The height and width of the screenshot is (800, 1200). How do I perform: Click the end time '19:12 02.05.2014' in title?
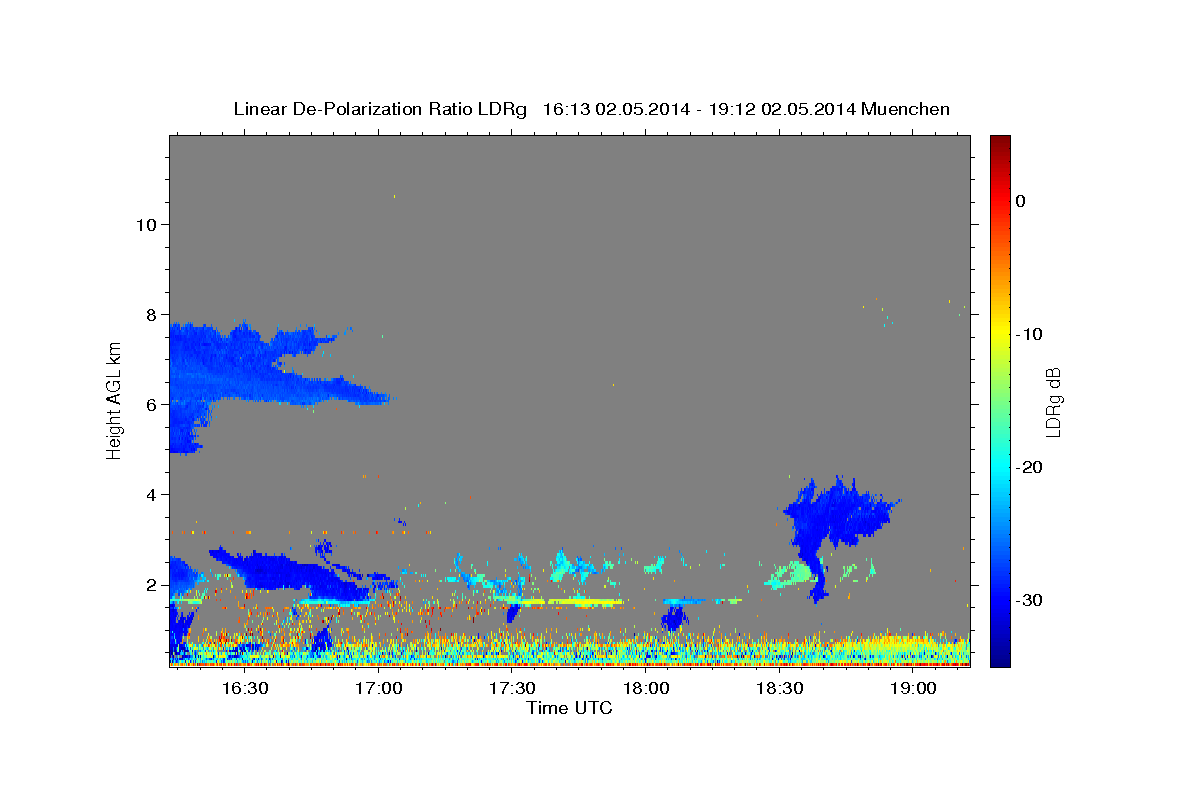(x=780, y=109)
